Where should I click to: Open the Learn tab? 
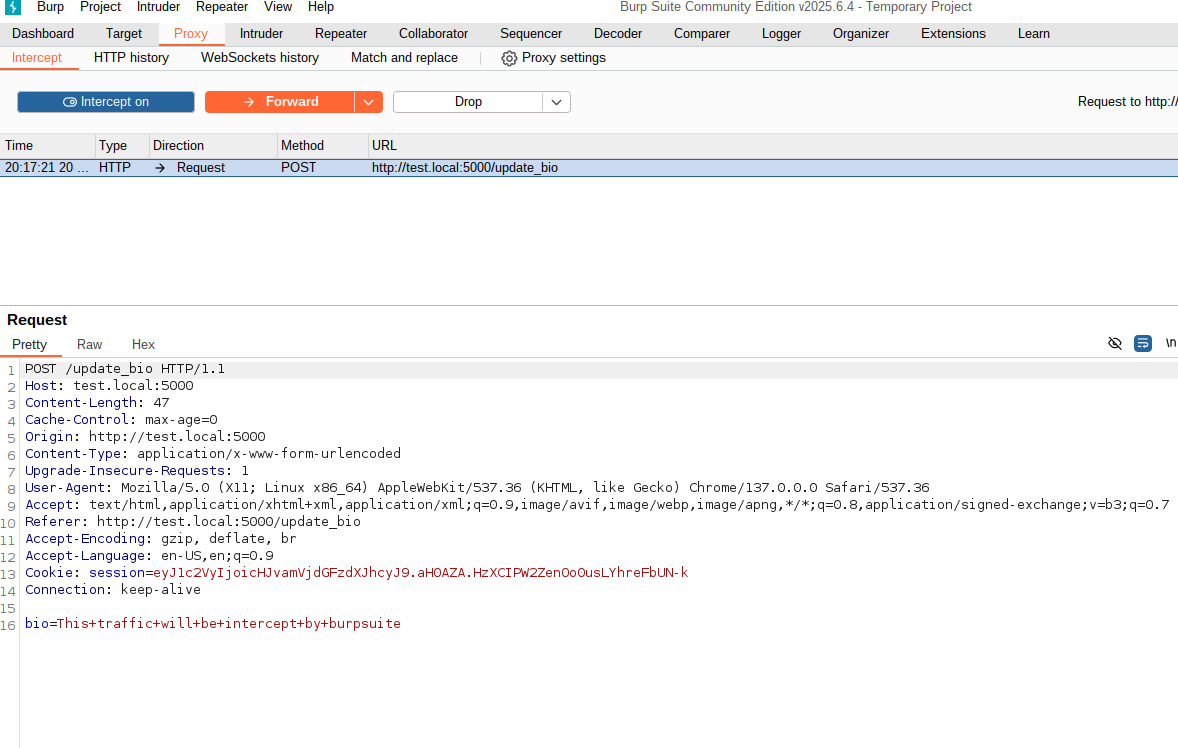pyautogui.click(x=1034, y=34)
